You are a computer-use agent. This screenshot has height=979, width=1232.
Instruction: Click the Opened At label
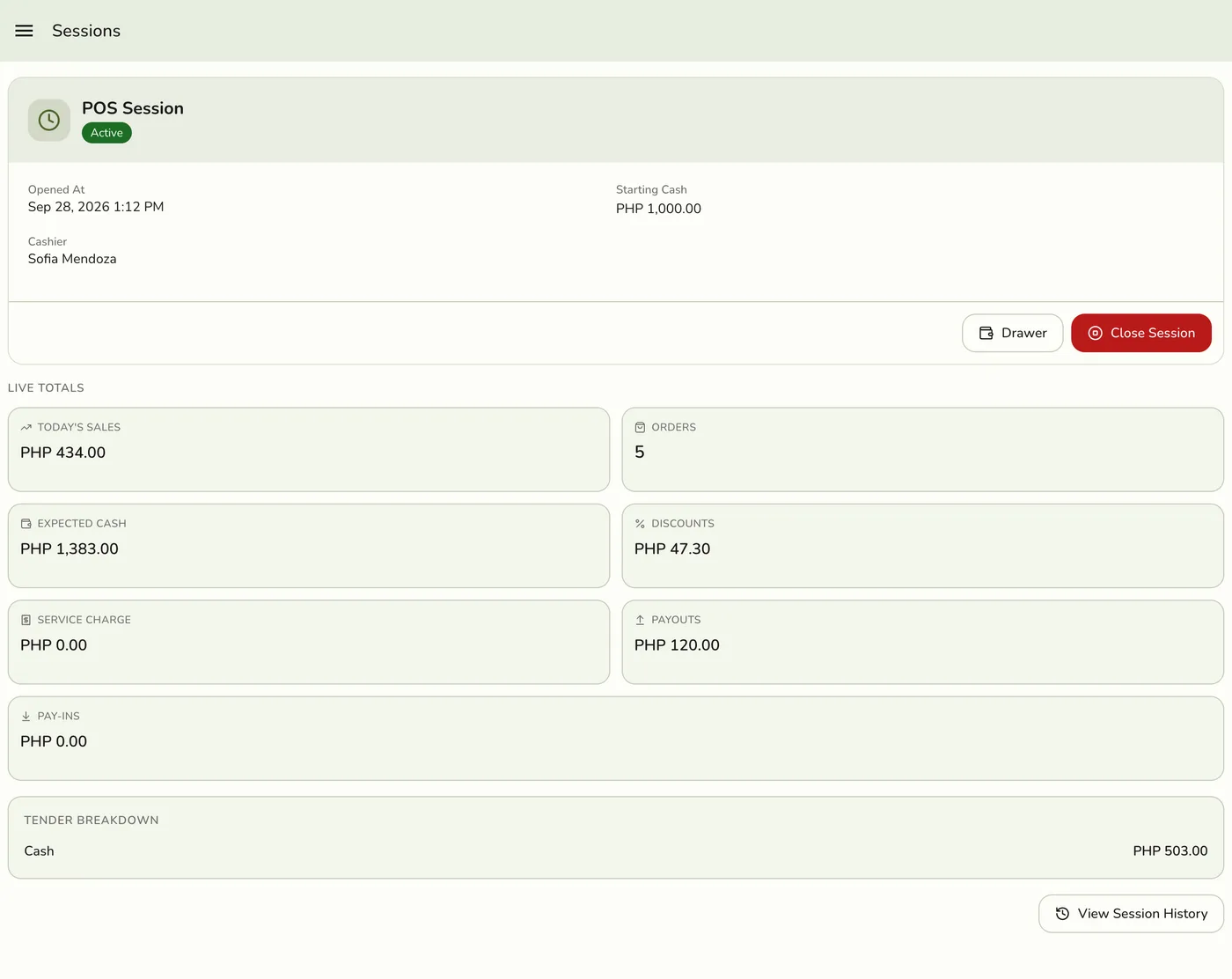click(56, 190)
